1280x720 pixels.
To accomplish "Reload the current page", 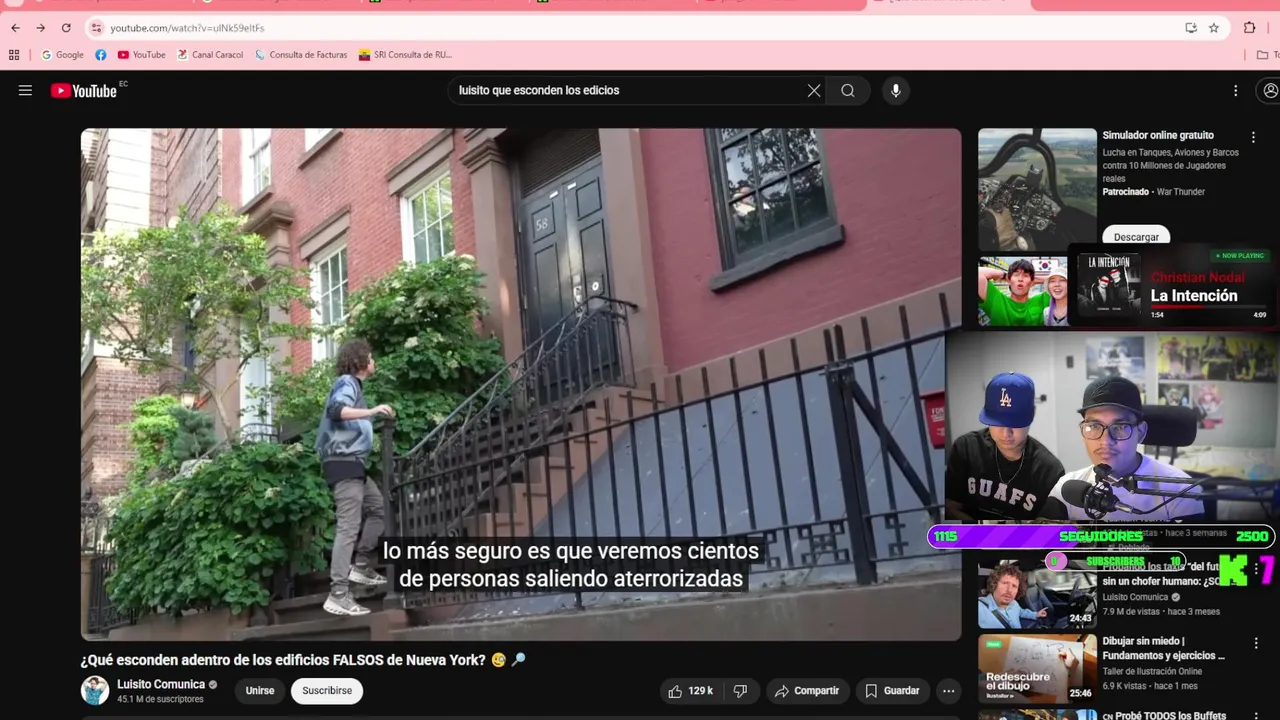I will tap(66, 28).
